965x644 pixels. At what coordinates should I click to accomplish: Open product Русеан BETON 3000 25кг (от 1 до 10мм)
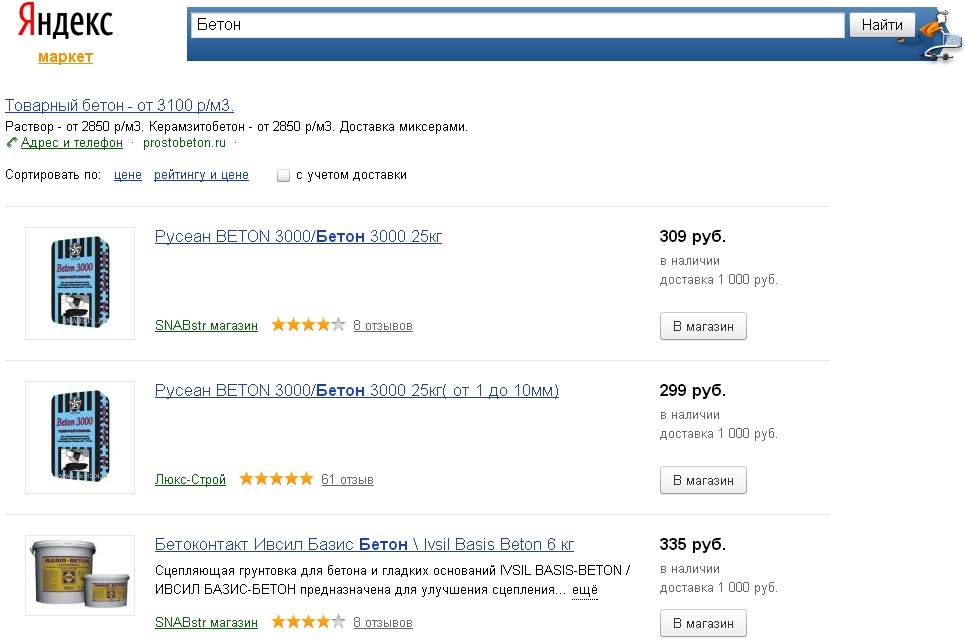357,390
